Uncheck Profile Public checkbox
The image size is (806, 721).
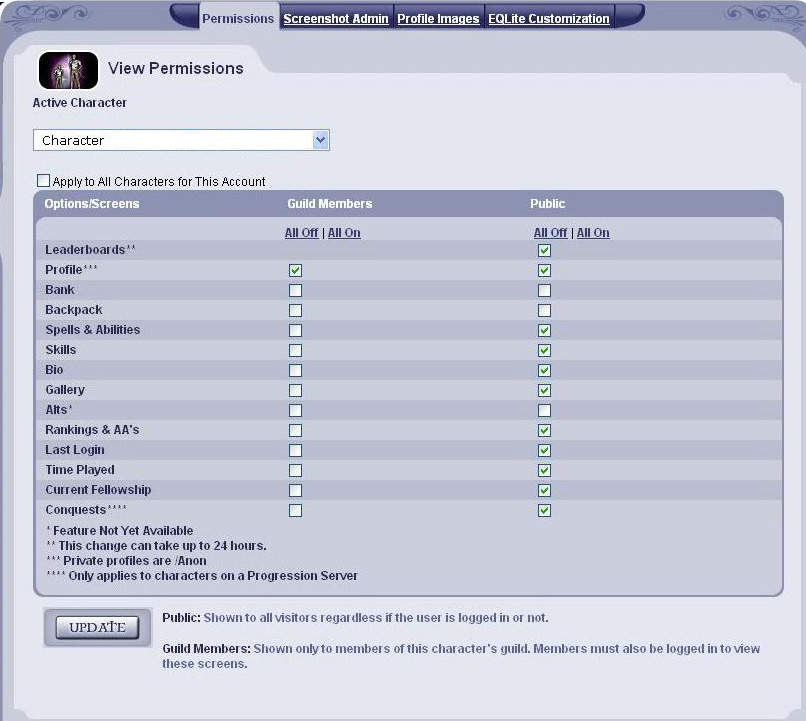coord(544,270)
